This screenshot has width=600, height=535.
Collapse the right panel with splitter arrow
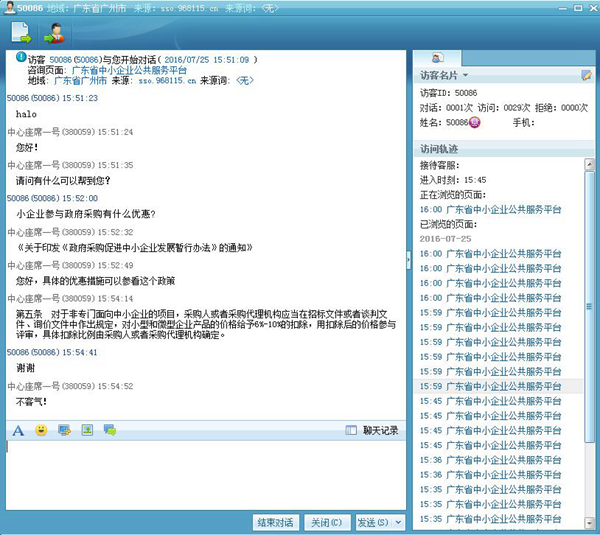[408, 258]
